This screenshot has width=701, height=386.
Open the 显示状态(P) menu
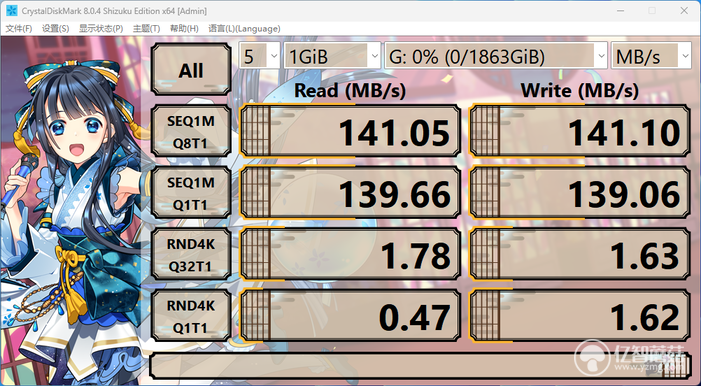101,29
